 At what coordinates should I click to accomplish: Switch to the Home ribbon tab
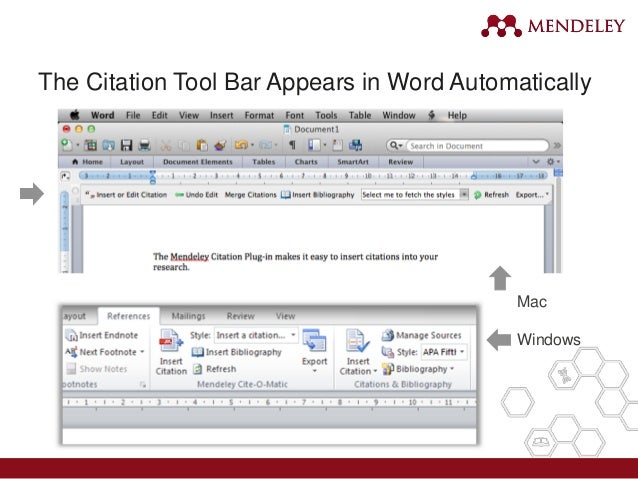(x=87, y=162)
